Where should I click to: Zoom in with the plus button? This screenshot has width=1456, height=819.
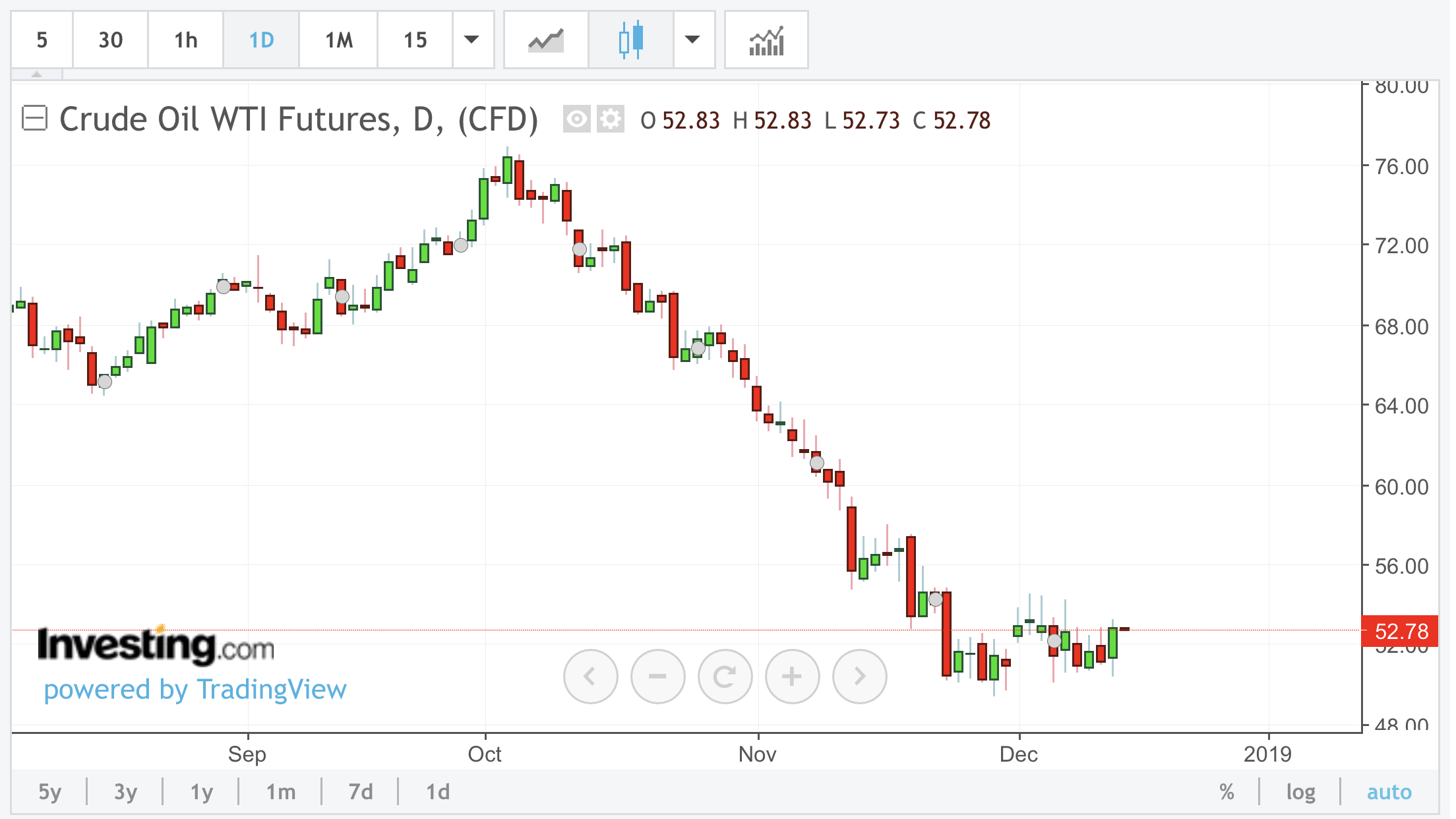(x=792, y=677)
